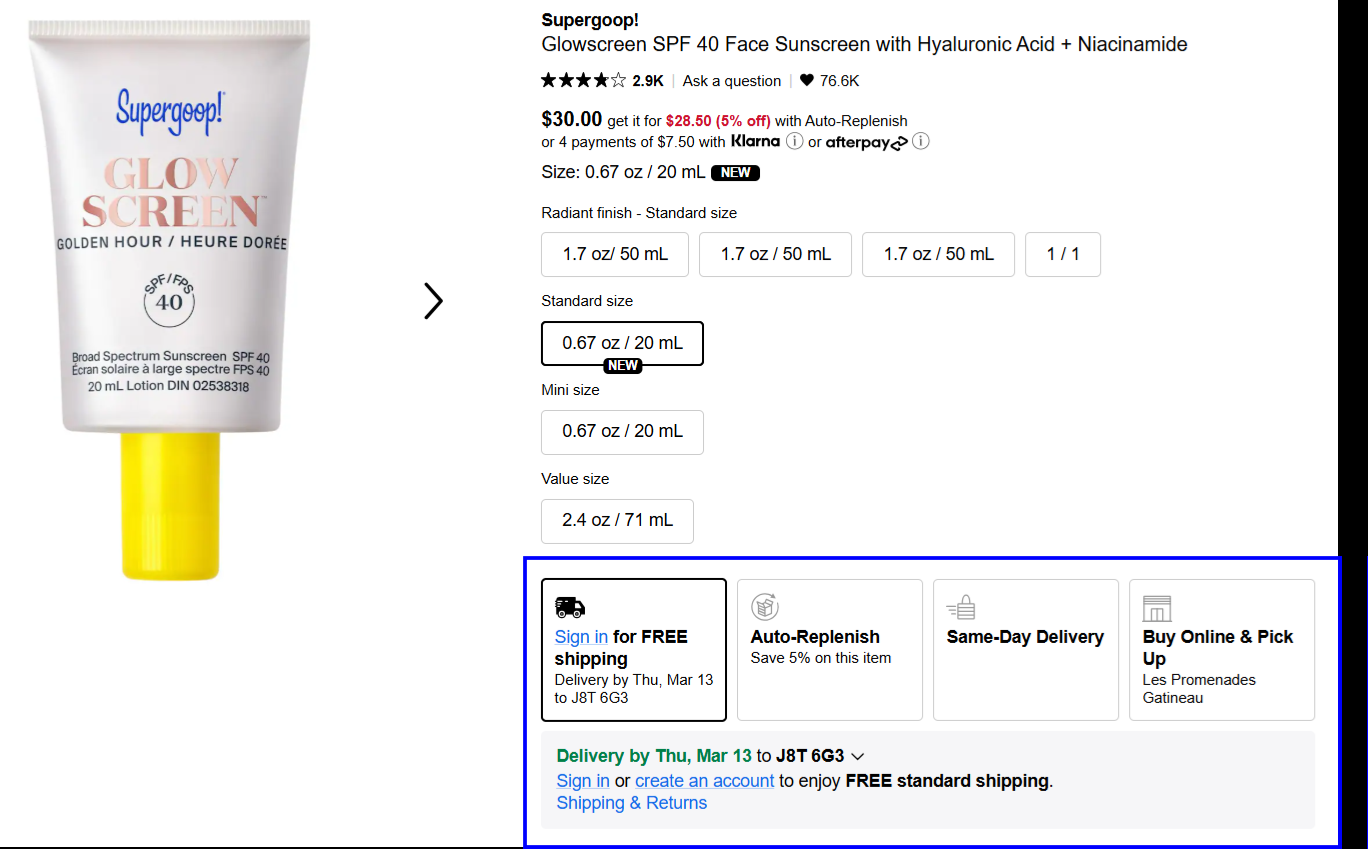The height and width of the screenshot is (849, 1368).
Task: Click Sign in beside "for FREE shipping"
Action: (x=581, y=637)
